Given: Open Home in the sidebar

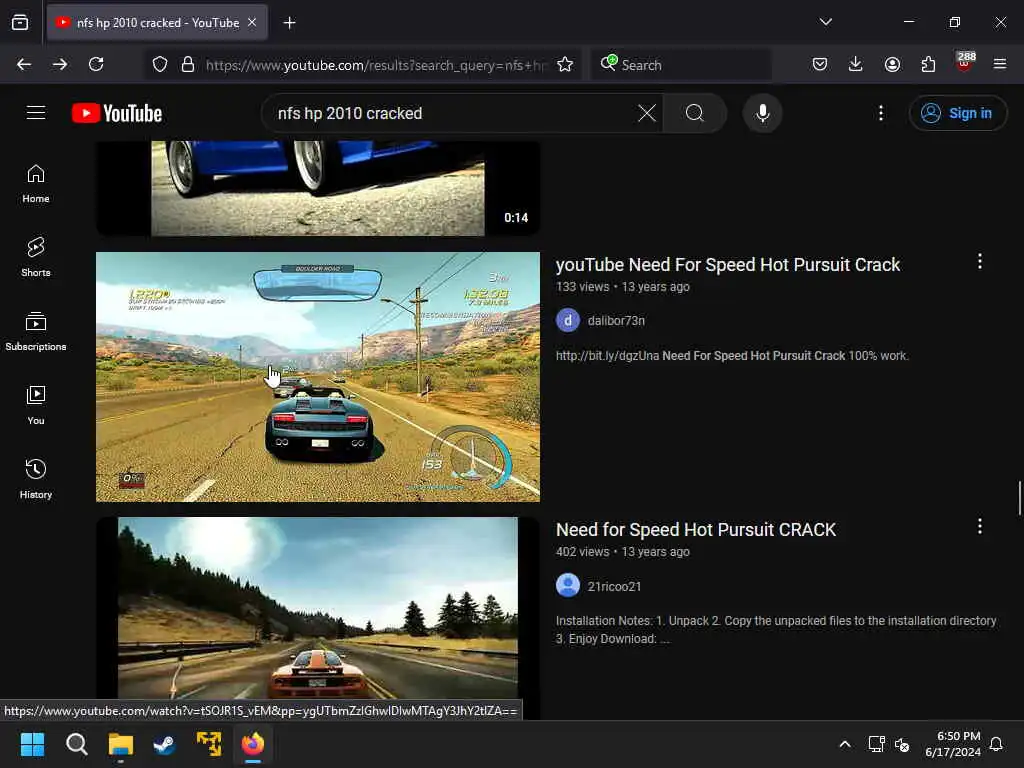Looking at the screenshot, I should 36,184.
